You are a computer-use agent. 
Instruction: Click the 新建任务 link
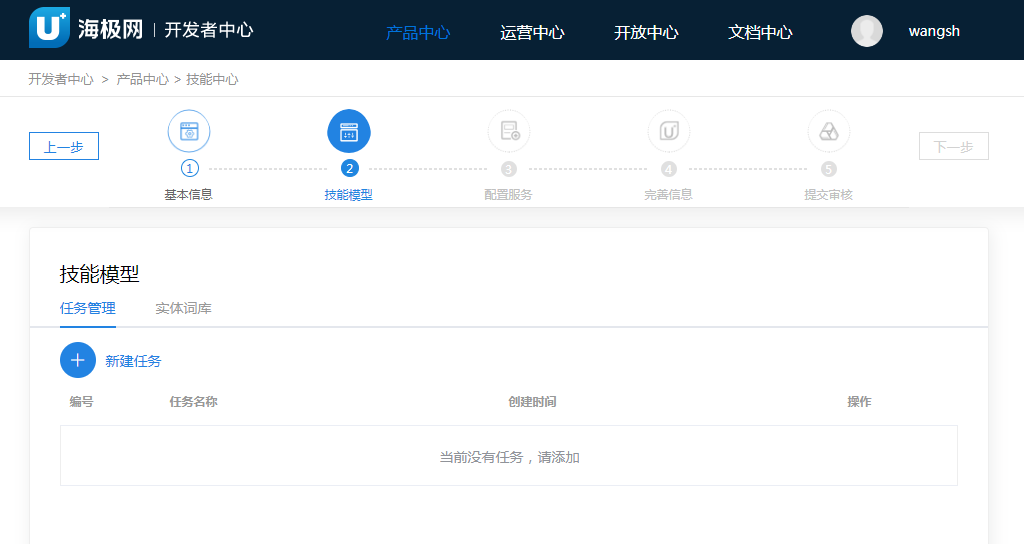click(133, 361)
